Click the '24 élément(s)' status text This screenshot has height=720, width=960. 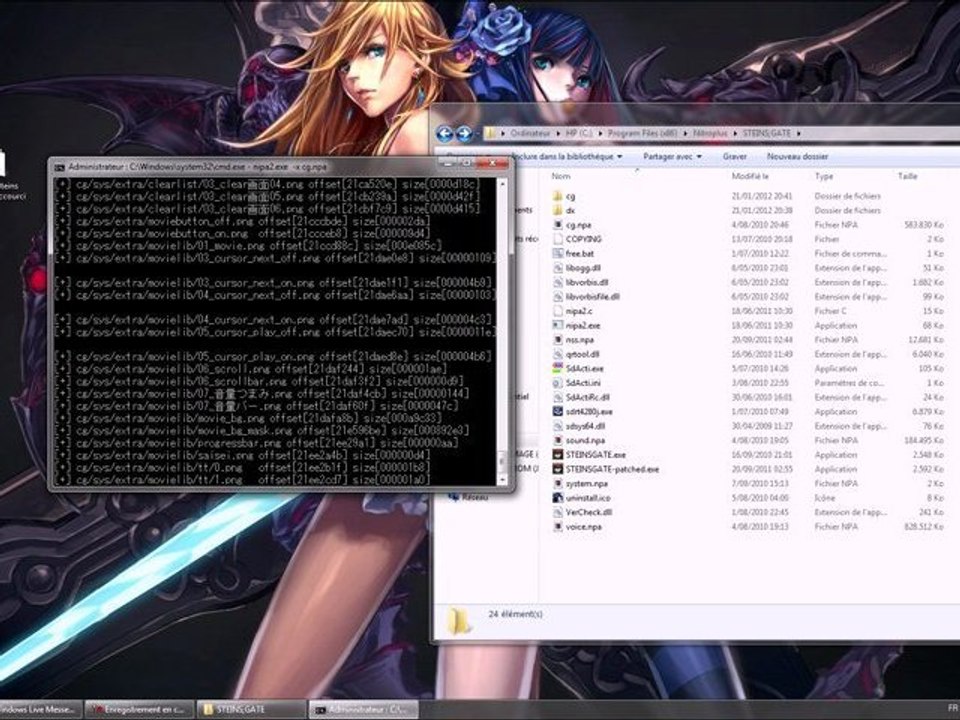pos(516,613)
